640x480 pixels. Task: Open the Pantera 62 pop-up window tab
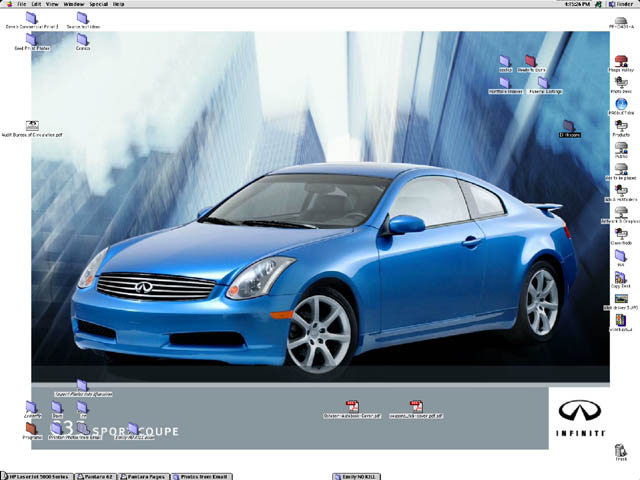[96, 476]
